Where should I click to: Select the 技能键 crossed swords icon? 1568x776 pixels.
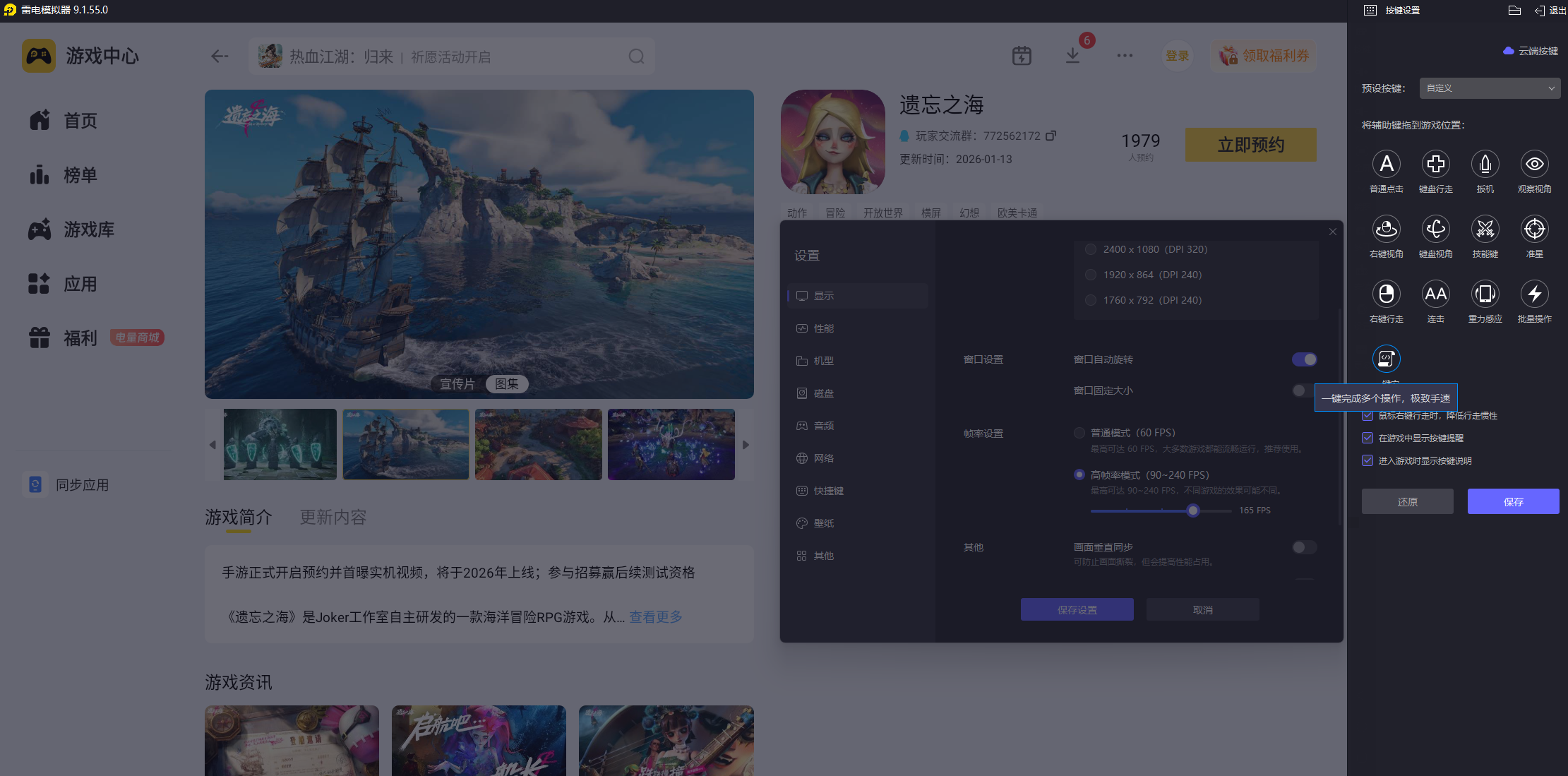coord(1485,229)
